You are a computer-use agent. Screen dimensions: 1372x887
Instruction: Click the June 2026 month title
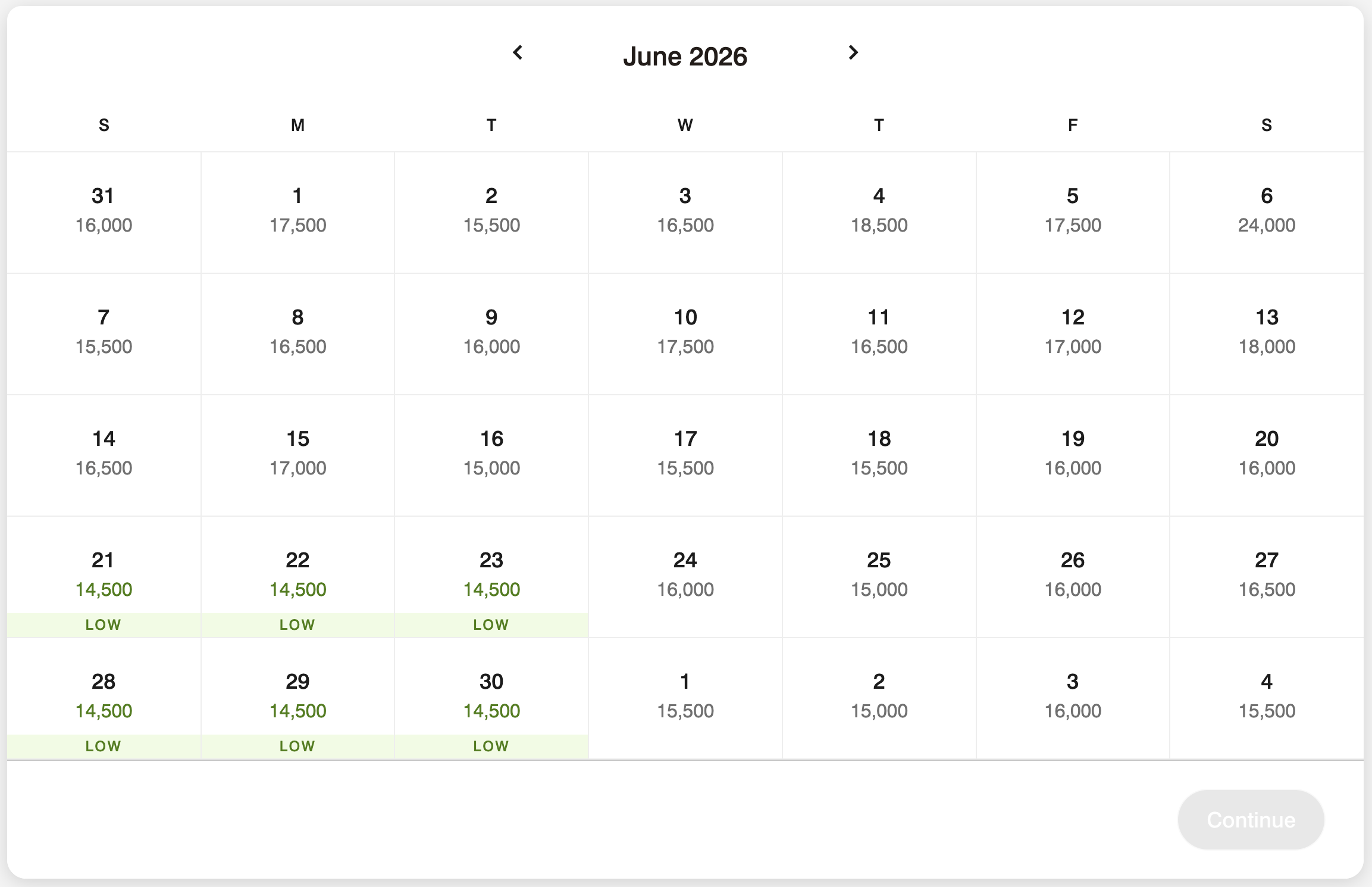[x=685, y=57]
